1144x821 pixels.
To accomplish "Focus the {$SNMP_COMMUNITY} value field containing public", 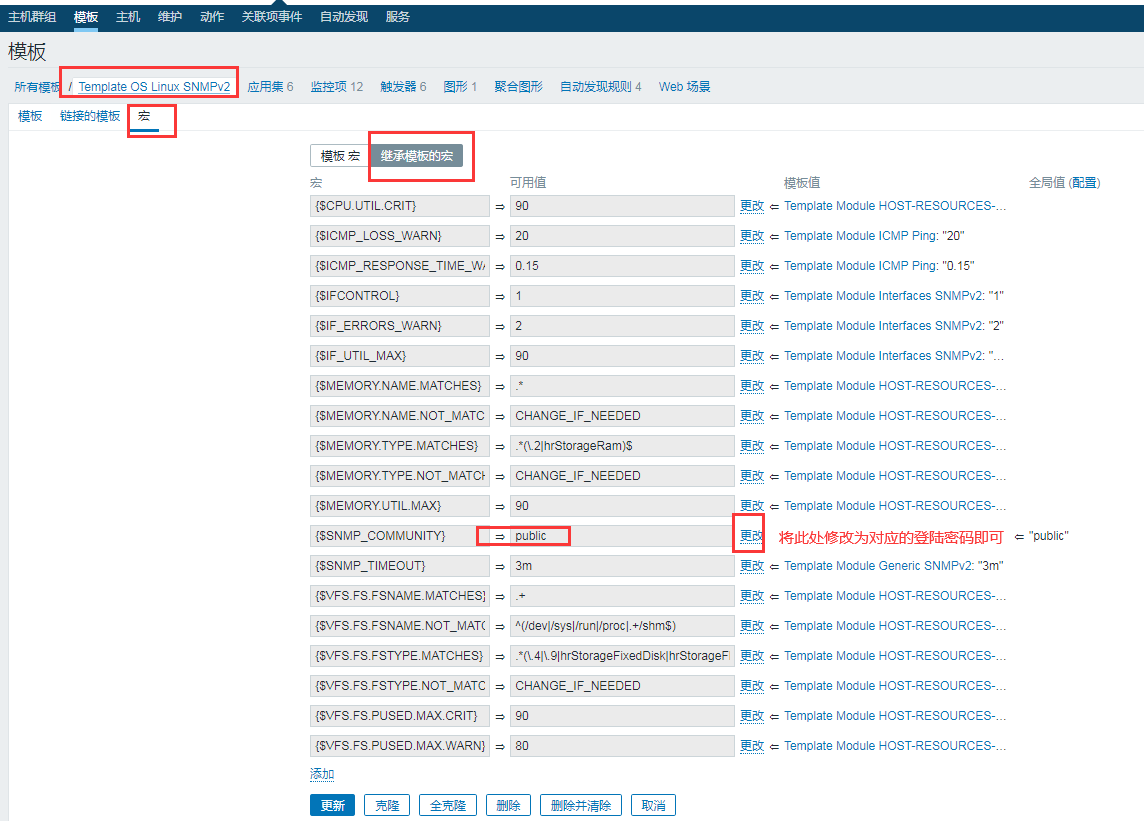I will (622, 536).
